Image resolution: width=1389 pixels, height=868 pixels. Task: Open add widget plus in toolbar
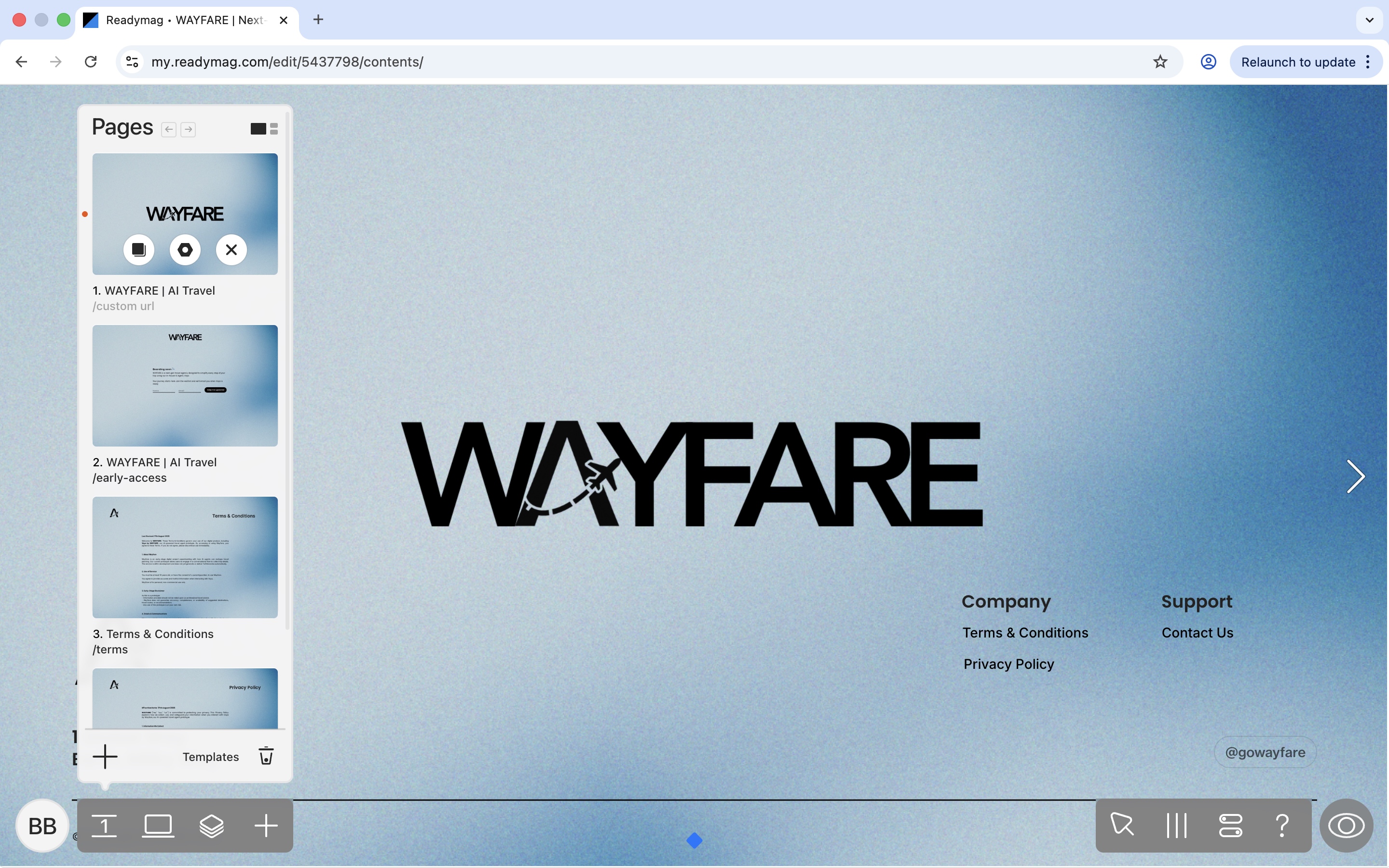tap(266, 826)
